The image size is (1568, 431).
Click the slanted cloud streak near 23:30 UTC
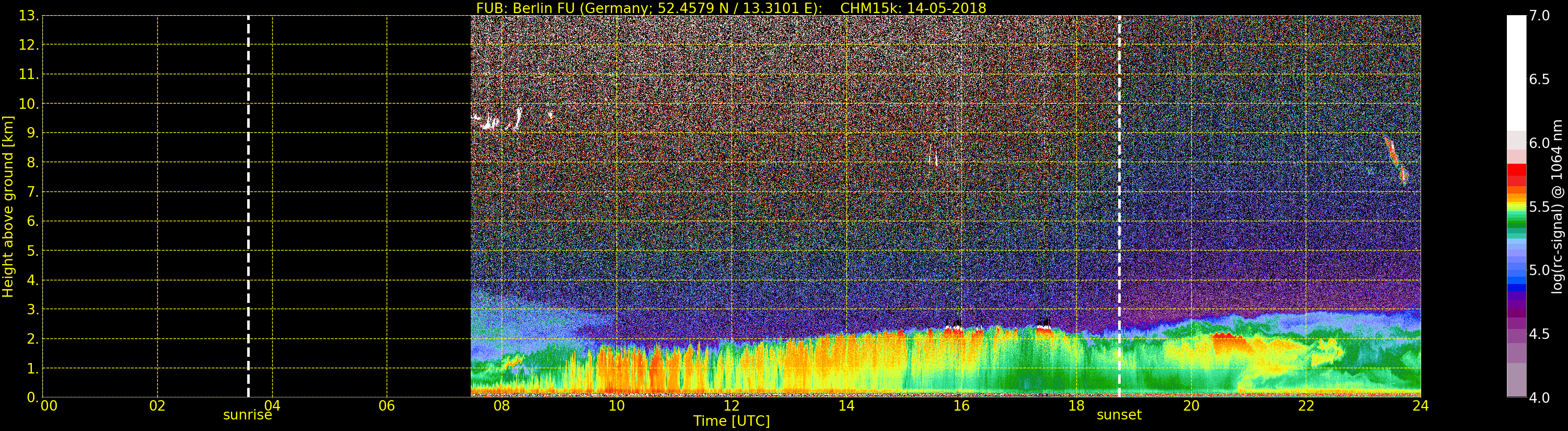(1396, 161)
